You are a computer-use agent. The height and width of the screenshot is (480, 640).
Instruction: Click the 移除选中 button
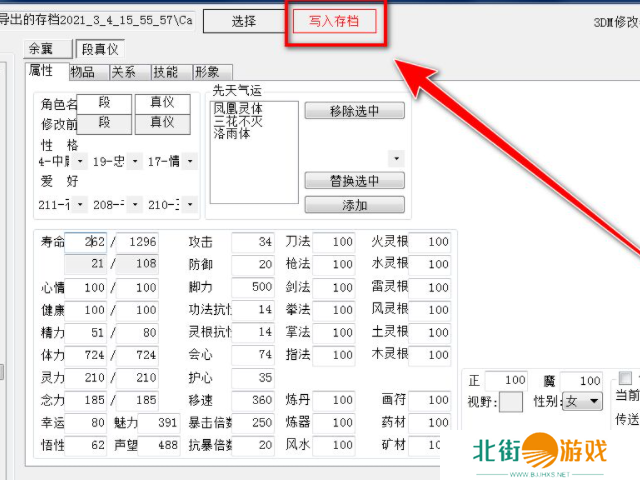[354, 111]
